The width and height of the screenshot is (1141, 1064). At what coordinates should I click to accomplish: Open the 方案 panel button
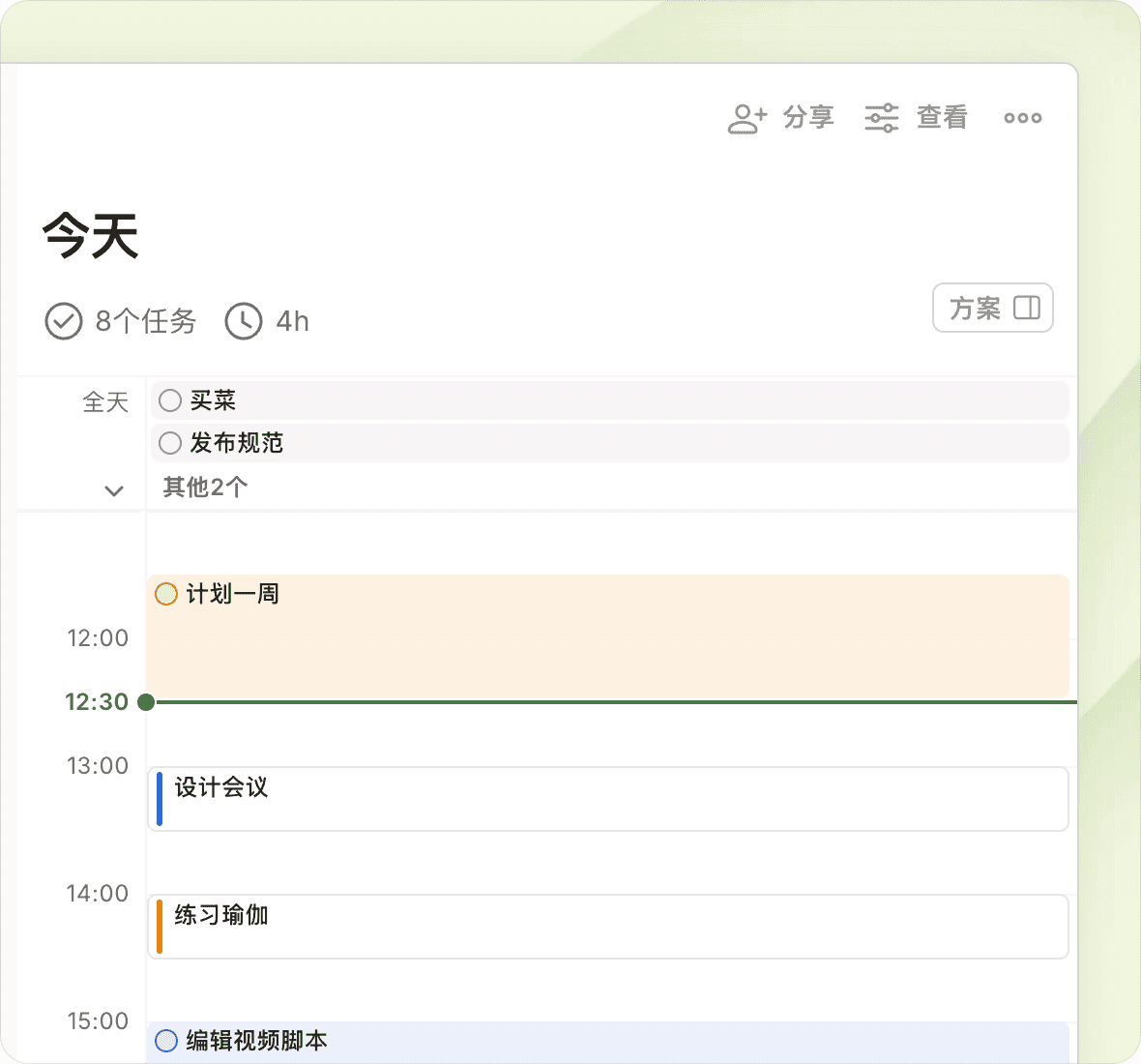tap(992, 309)
